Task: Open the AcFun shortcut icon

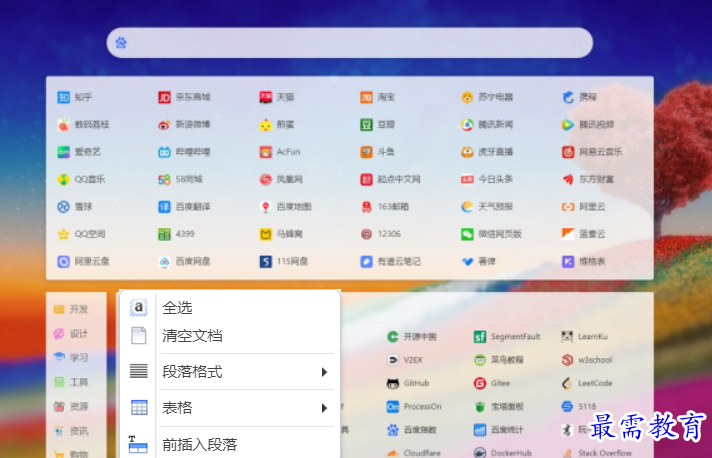Action: pyautogui.click(x=266, y=152)
